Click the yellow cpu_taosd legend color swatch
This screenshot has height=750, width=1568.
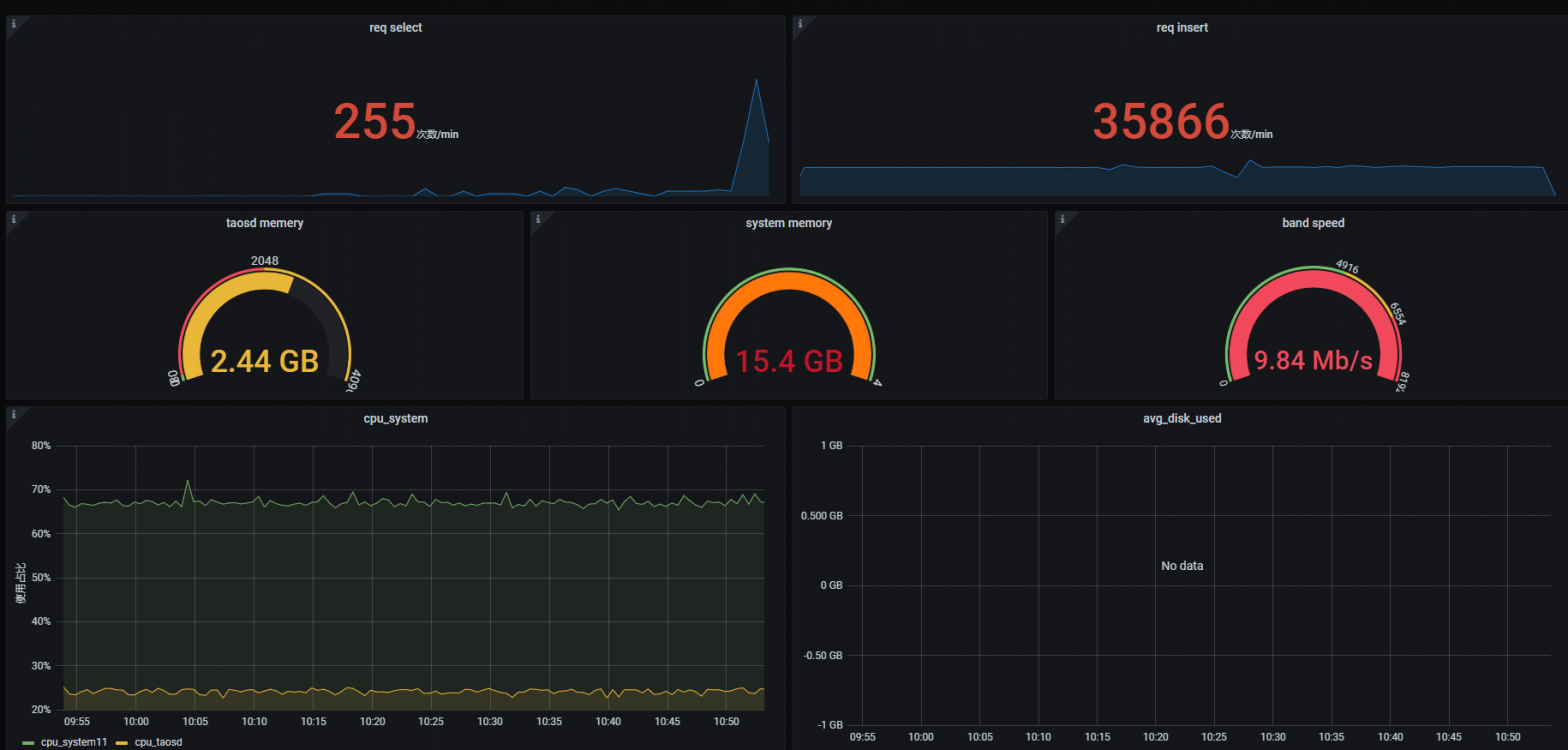pyautogui.click(x=122, y=743)
